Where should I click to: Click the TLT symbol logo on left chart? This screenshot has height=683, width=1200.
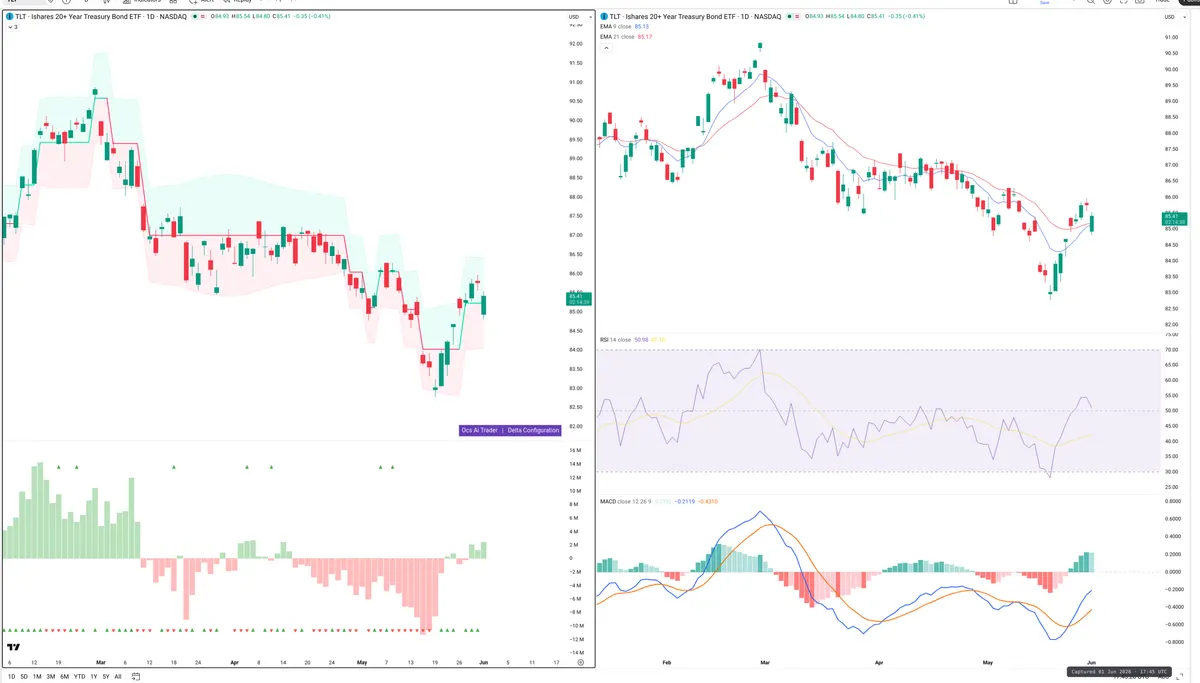pyautogui.click(x=9, y=17)
